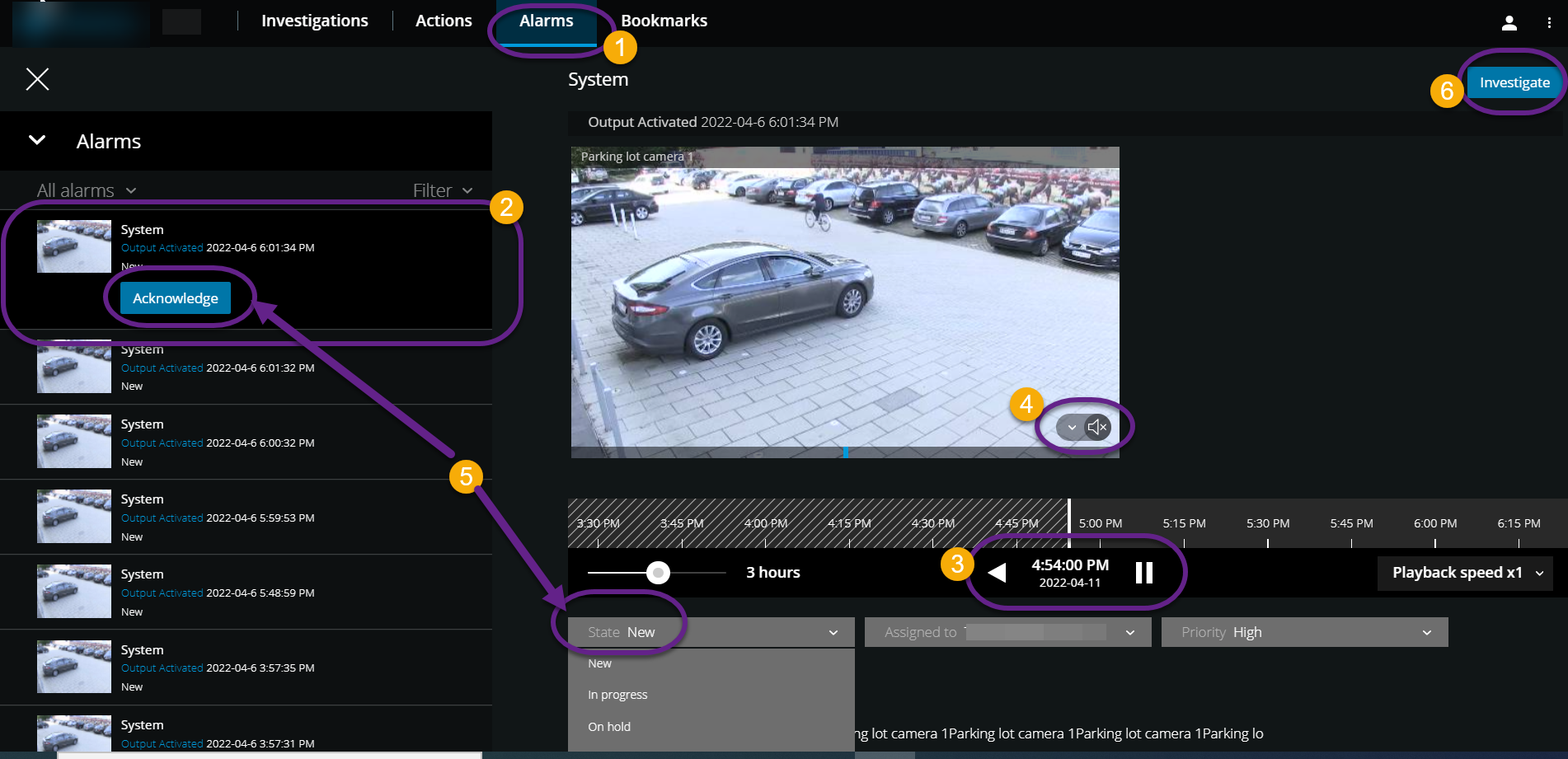Play video in reverse with back arrow
The width and height of the screenshot is (1568, 759).
pos(997,572)
